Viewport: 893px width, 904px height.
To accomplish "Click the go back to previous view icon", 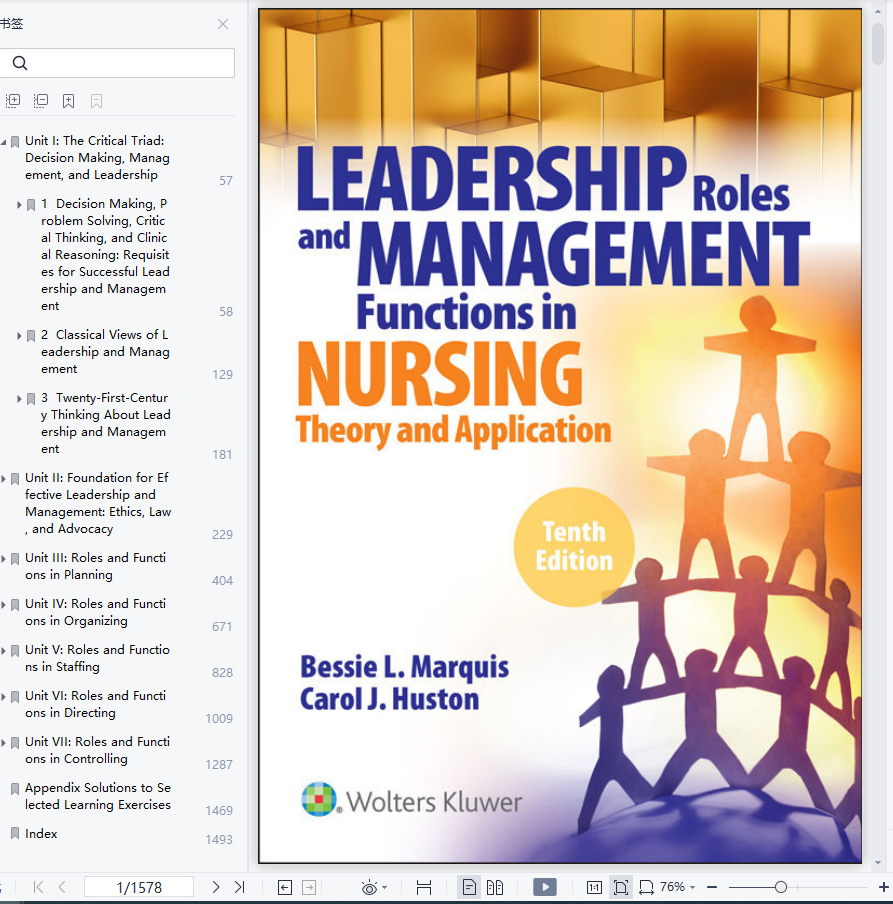I will [x=285, y=887].
